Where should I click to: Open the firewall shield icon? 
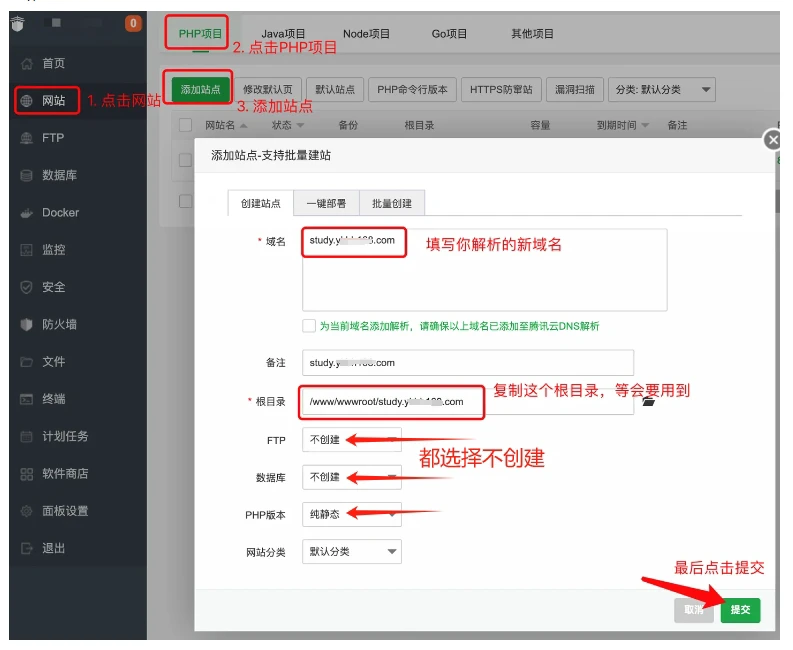point(27,325)
